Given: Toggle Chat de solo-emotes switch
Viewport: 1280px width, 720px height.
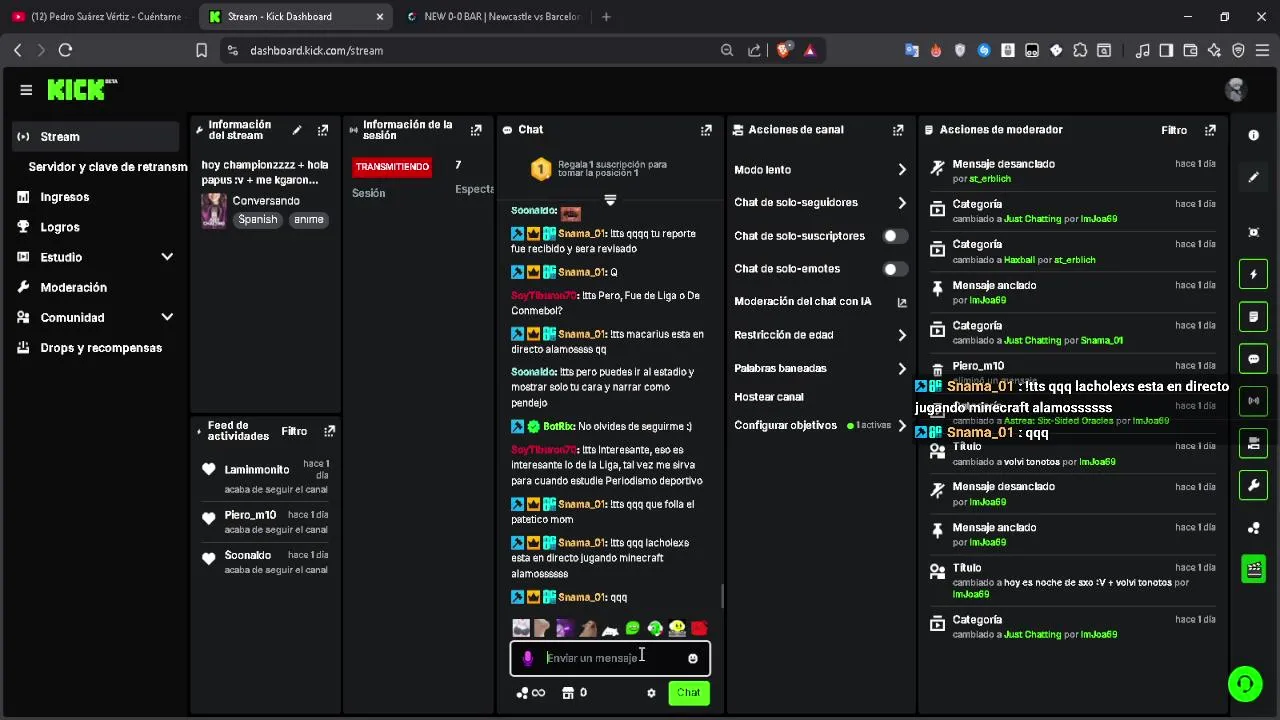Looking at the screenshot, I should point(895,269).
